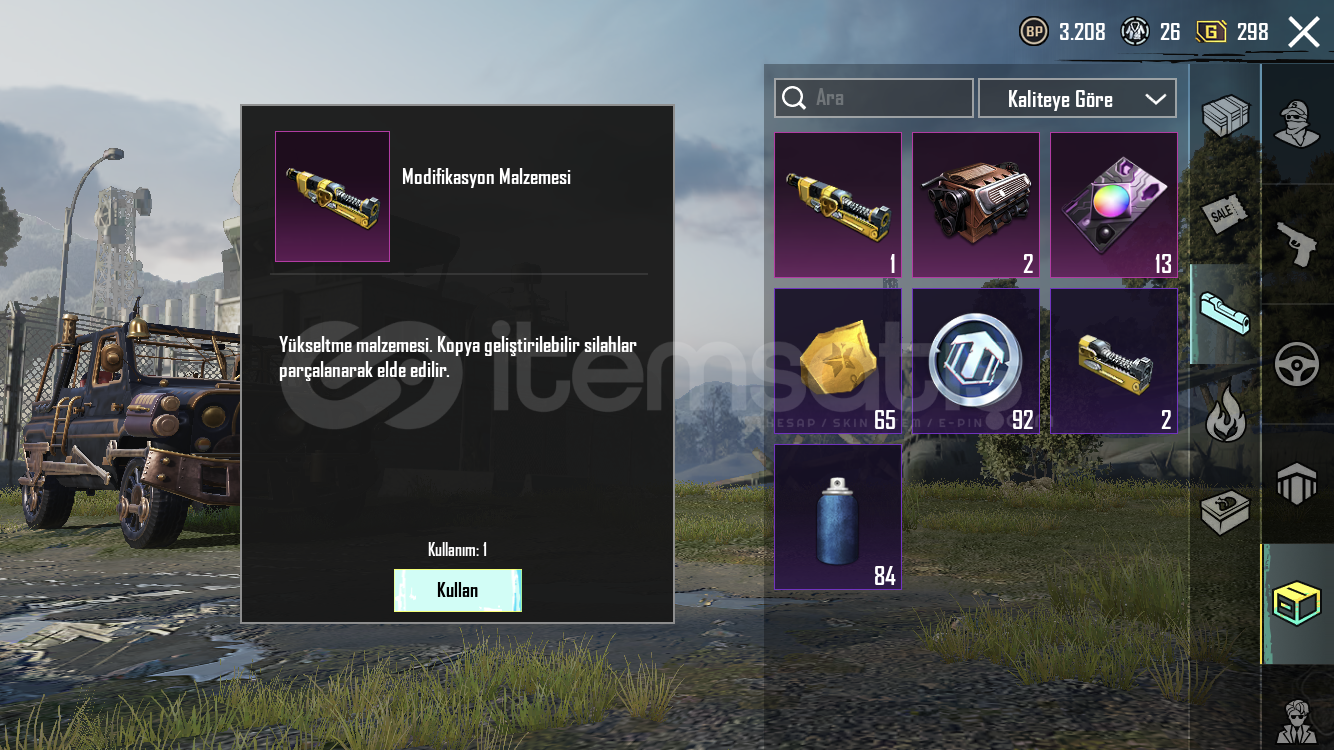Viewport: 1334px width, 750px height.
Task: Switch to the SALE ticket sub-tab
Action: click(1225, 214)
